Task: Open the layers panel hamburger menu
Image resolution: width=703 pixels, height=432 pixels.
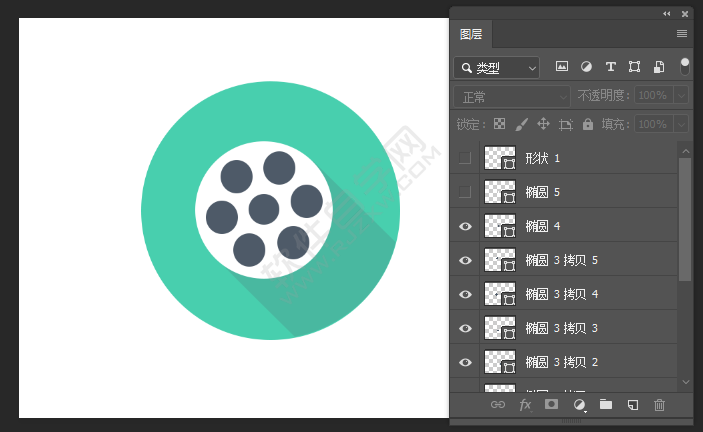Action: [x=681, y=34]
